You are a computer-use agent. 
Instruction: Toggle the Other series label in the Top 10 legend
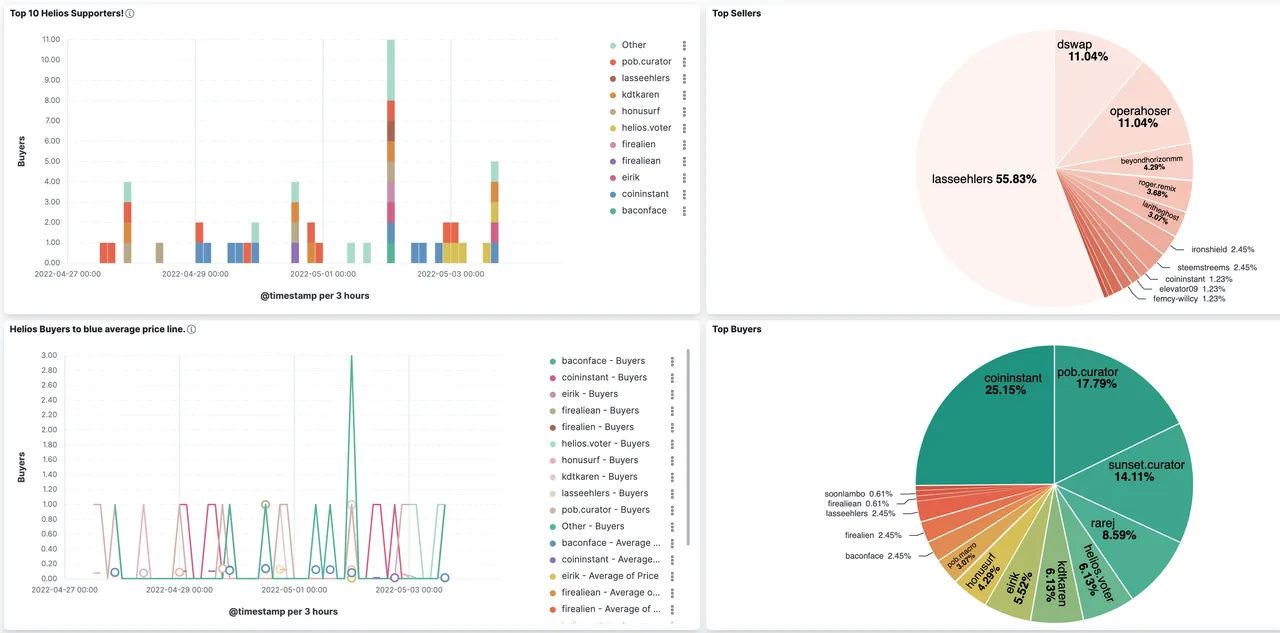pyautogui.click(x=634, y=45)
